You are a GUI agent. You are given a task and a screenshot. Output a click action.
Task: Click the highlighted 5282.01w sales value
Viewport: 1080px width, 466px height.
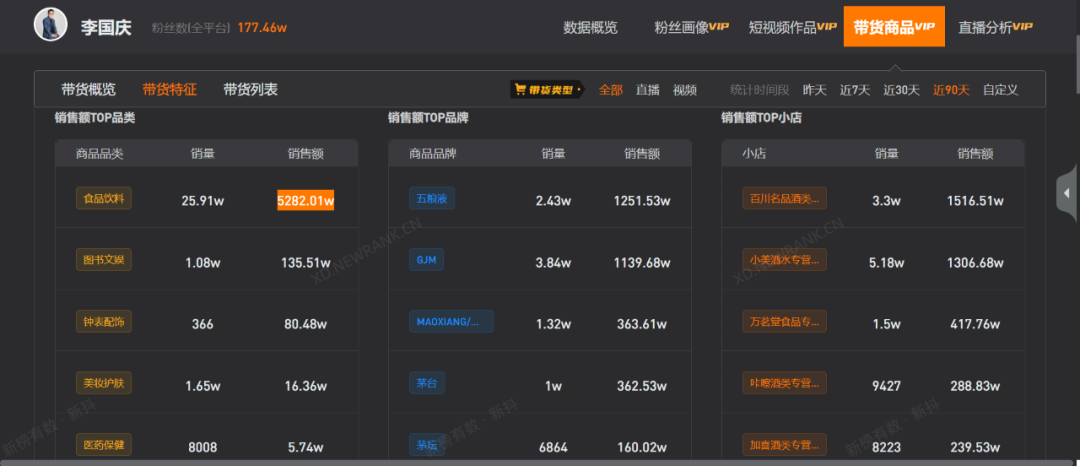306,200
